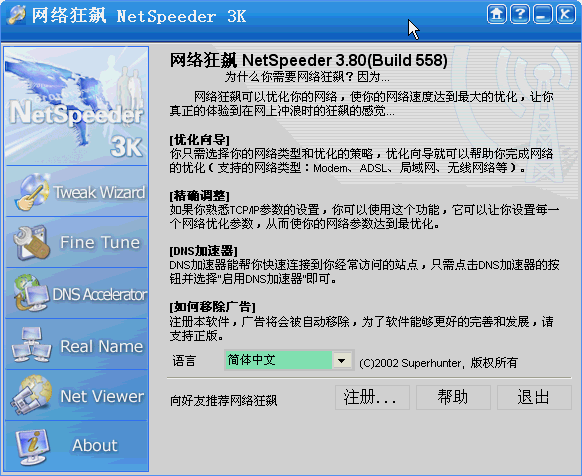Click the [如何移除广告] heading
Viewport: 582px width, 476px height.
(x=212, y=307)
